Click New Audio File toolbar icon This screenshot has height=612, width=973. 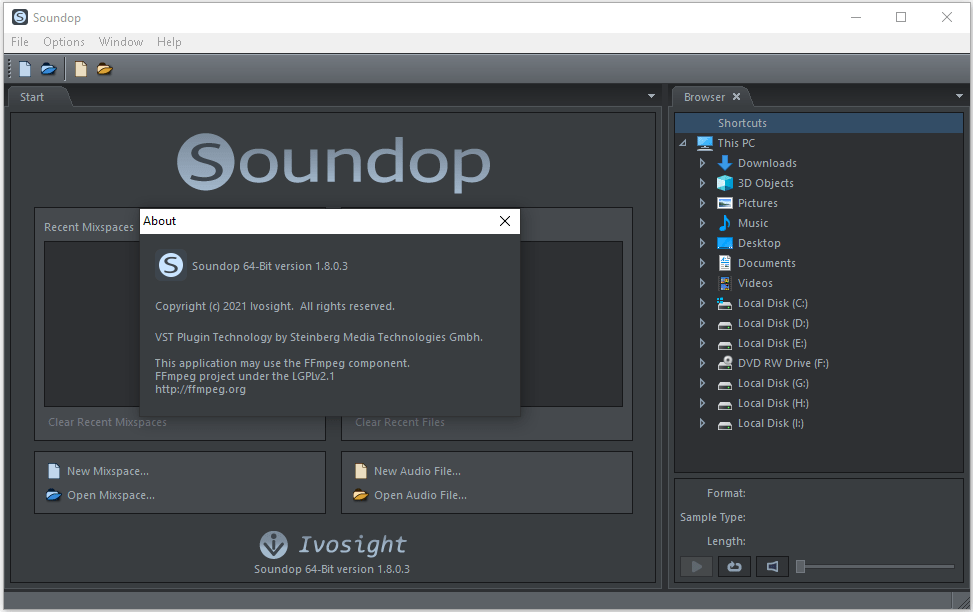coord(81,69)
